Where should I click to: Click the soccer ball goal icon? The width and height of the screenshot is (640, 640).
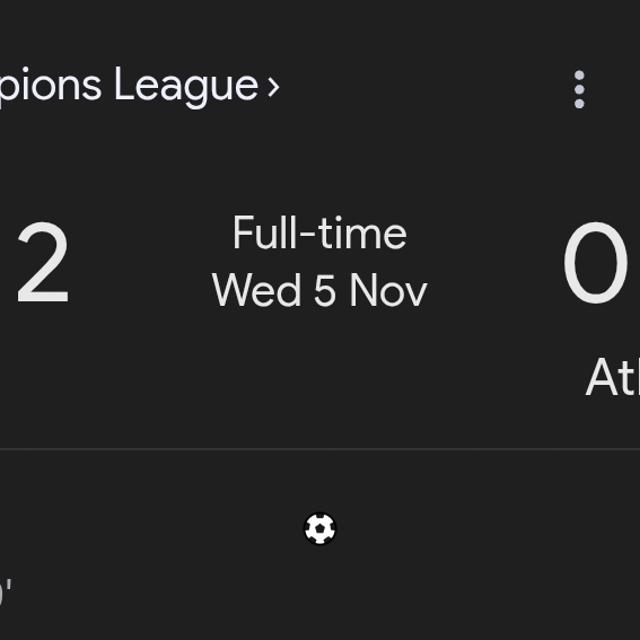coord(320,529)
